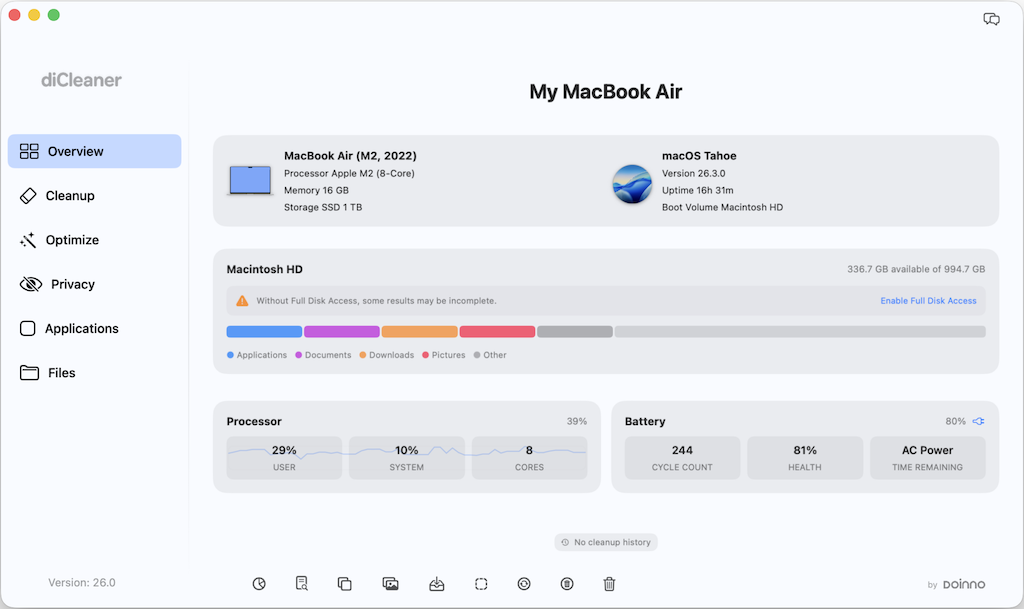Click the blue Applications storage bar segment
Viewport: 1024px width, 609px height.
click(264, 332)
